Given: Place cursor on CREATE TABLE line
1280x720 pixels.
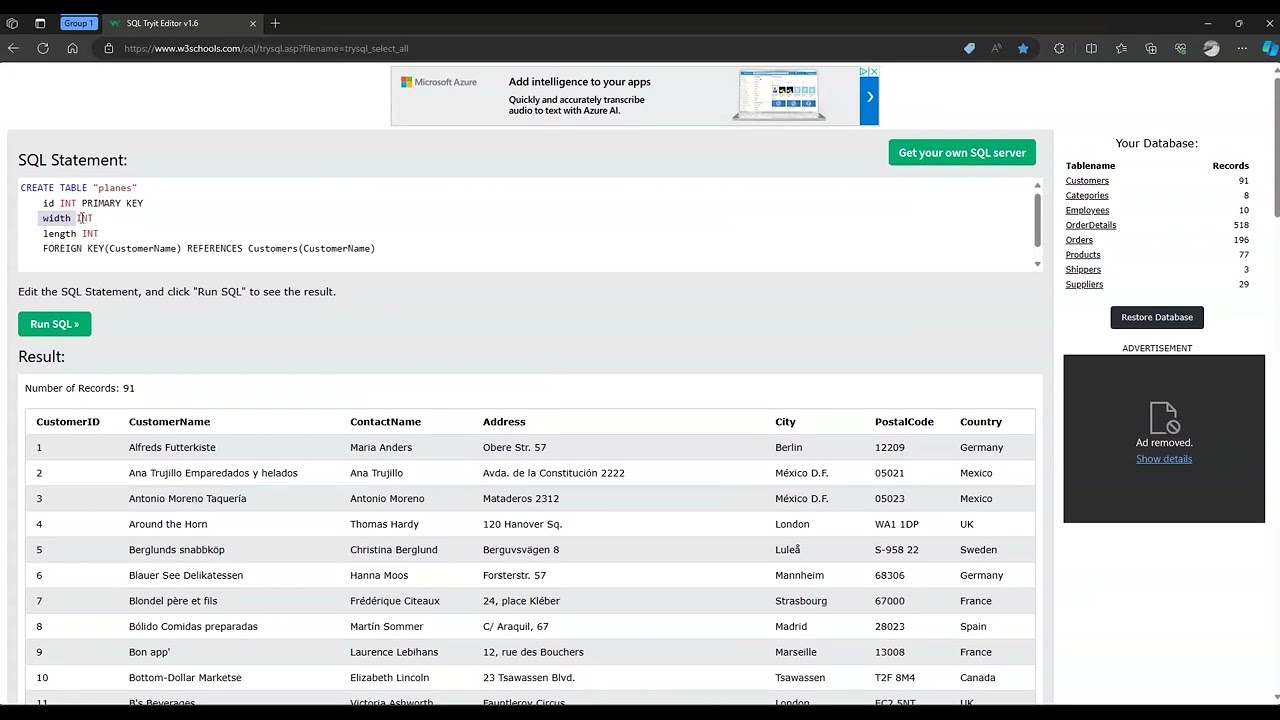Looking at the screenshot, I should [x=79, y=188].
